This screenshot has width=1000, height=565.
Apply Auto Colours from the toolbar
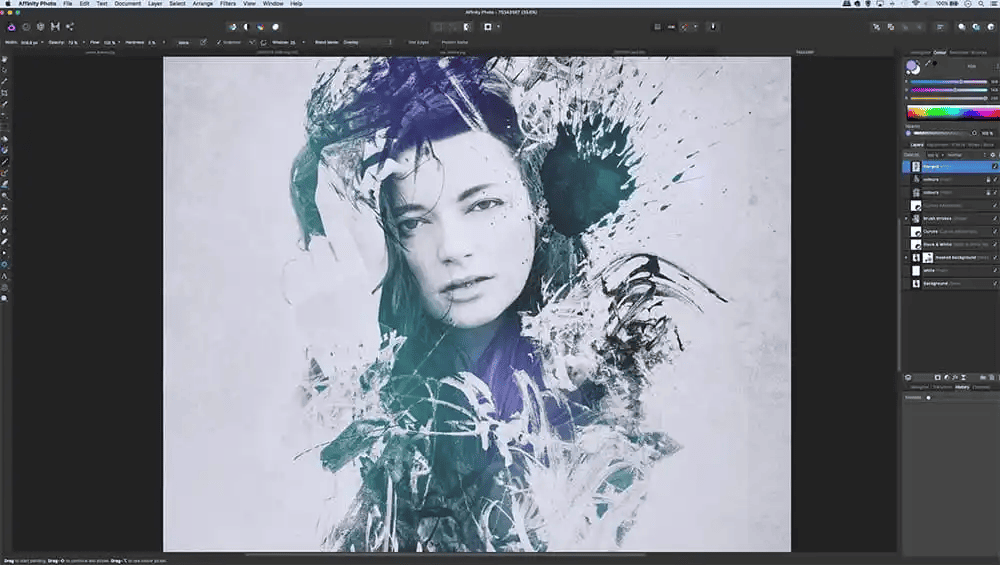[x=261, y=27]
